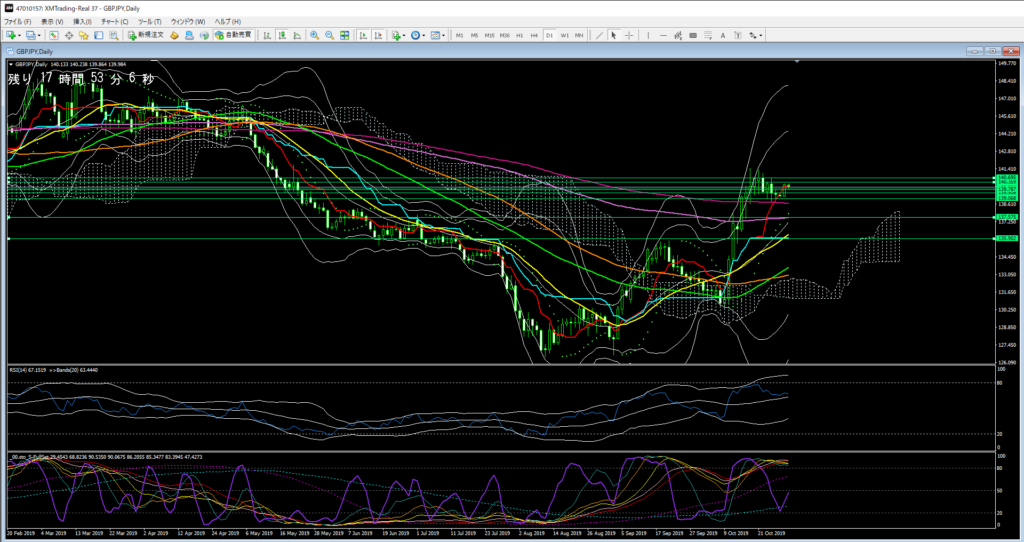
Task: Open the チャート (C) menu
Action: coord(114,22)
